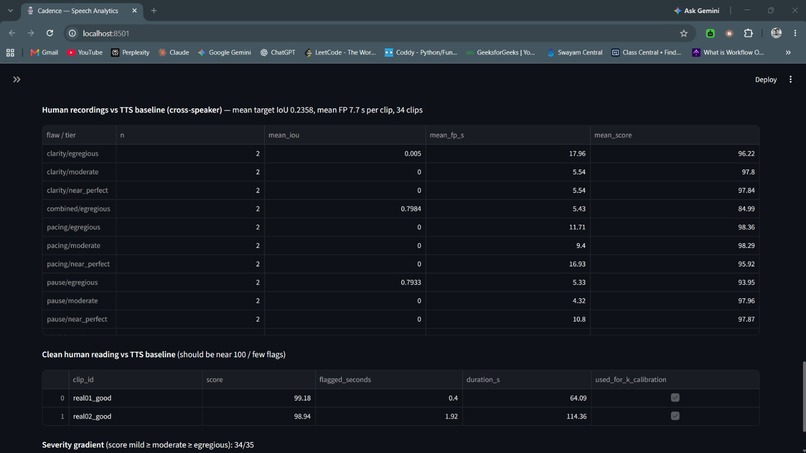Screen dimensions: 806x453
Task: Click the real01_good clip_id cell
Action: 136,398
